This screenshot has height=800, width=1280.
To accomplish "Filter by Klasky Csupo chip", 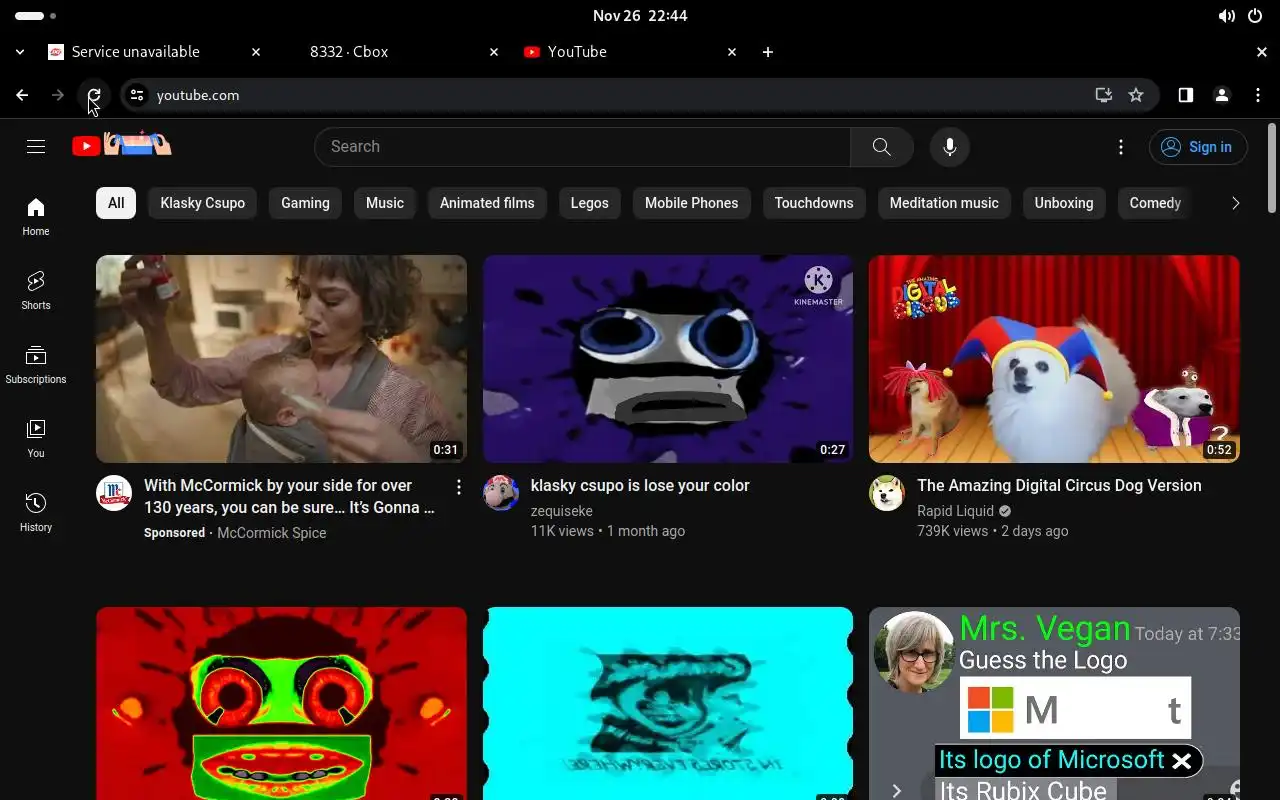I will coord(203,203).
